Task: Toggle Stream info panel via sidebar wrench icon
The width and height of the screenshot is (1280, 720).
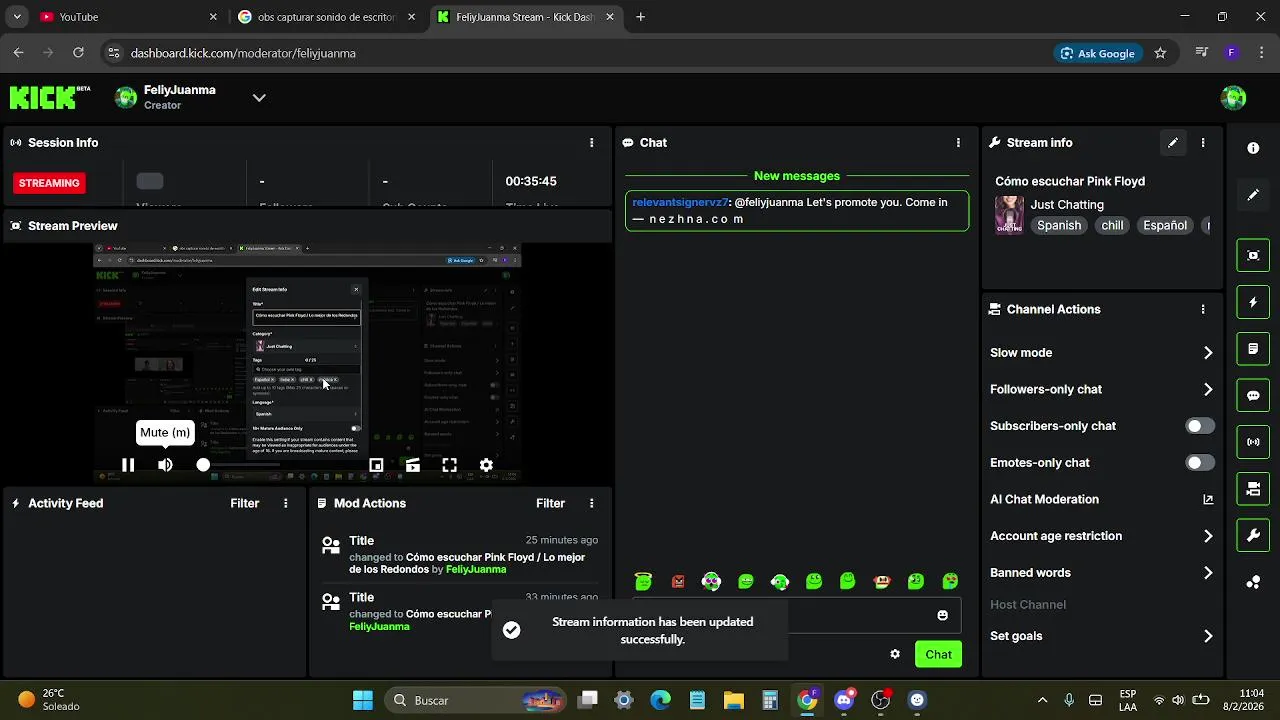Action: point(1253,535)
